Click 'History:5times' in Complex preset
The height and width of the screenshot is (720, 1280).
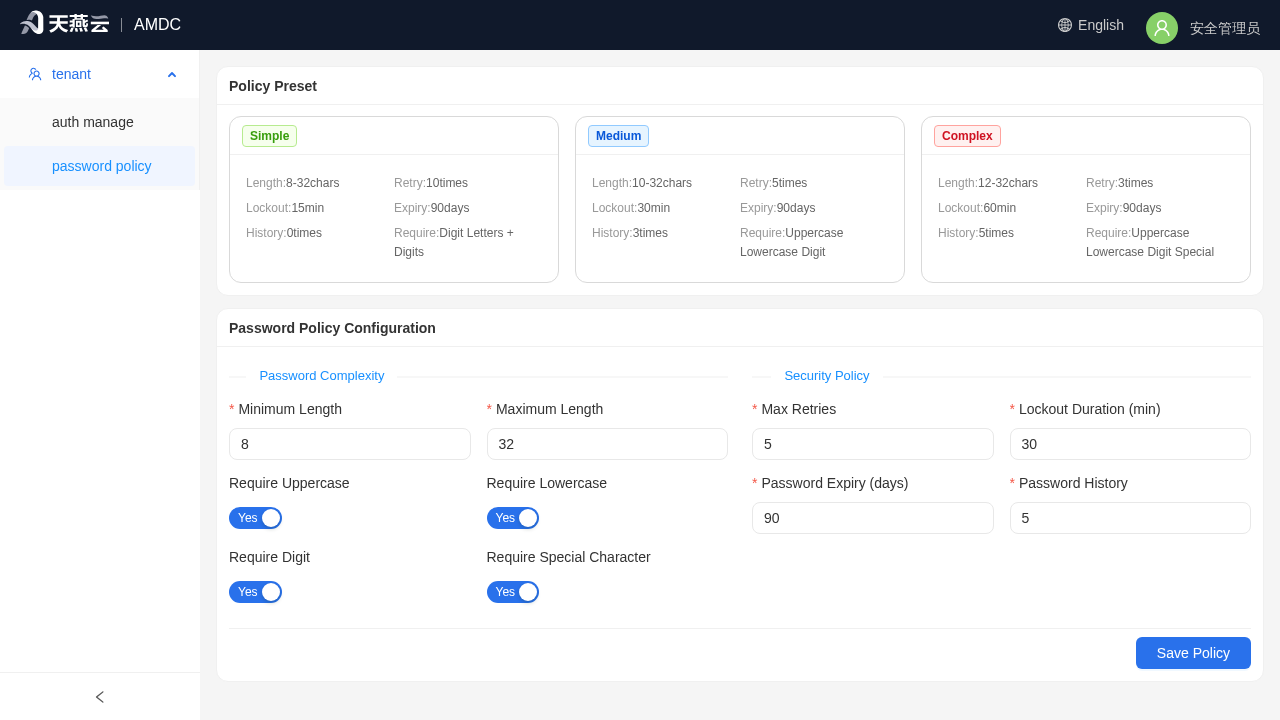tap(976, 233)
